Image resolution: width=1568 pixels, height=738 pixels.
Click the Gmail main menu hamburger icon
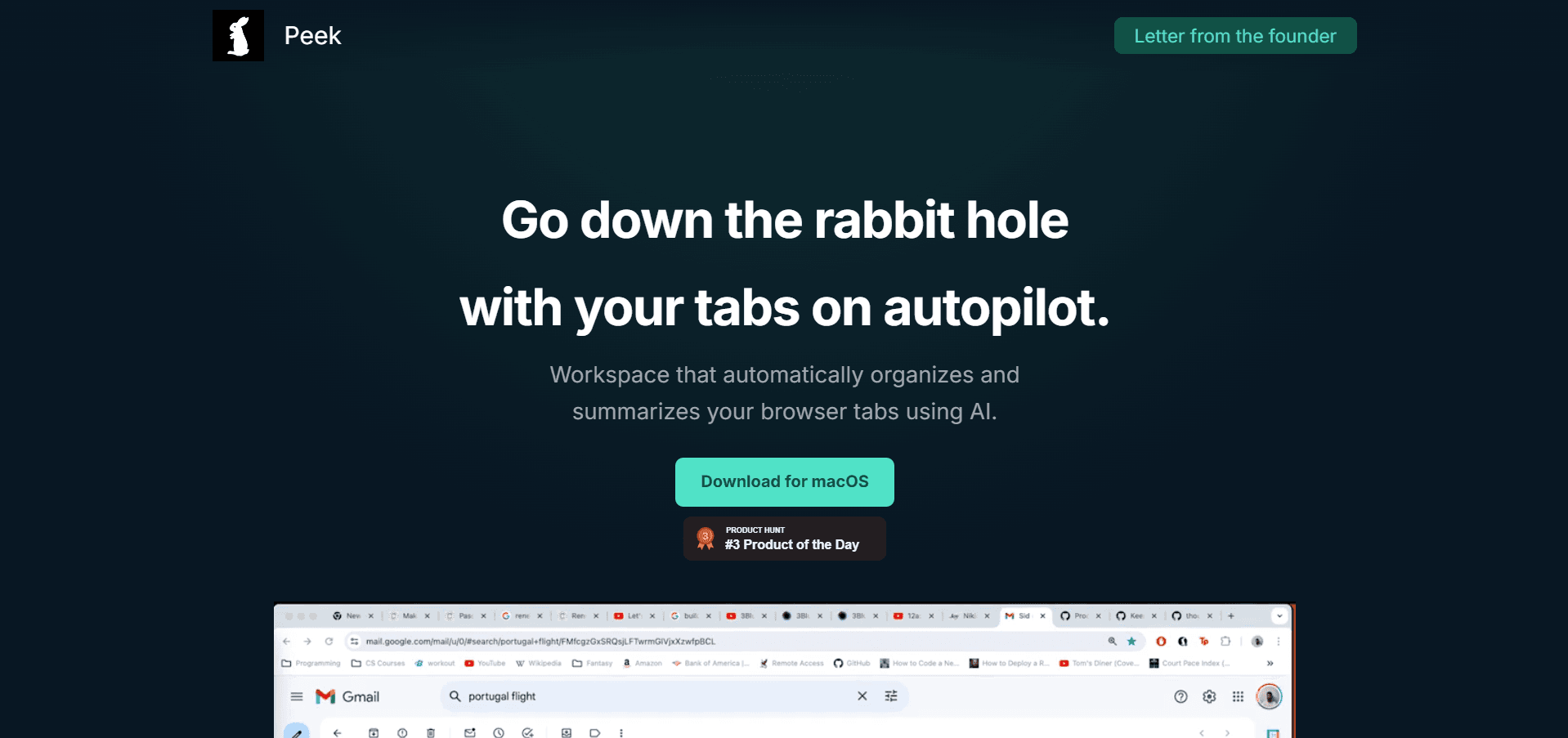pos(297,696)
